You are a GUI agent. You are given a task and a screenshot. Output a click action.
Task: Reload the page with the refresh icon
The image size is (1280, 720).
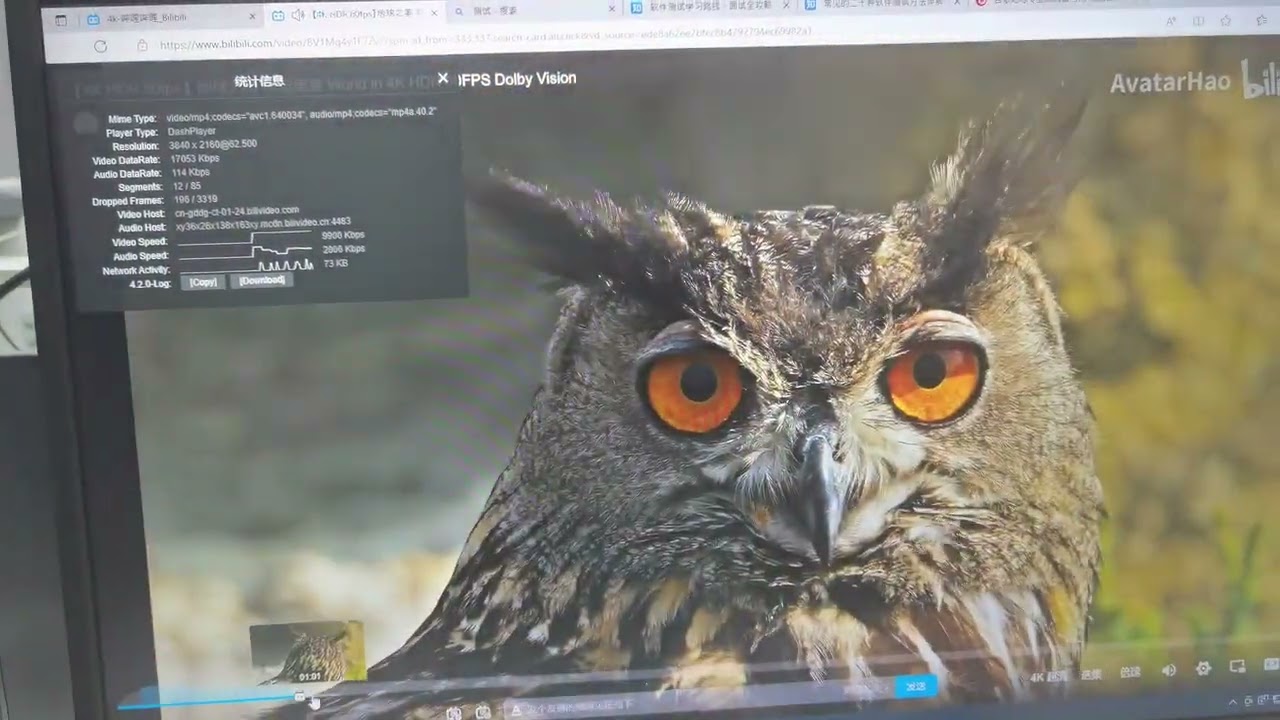(x=100, y=46)
